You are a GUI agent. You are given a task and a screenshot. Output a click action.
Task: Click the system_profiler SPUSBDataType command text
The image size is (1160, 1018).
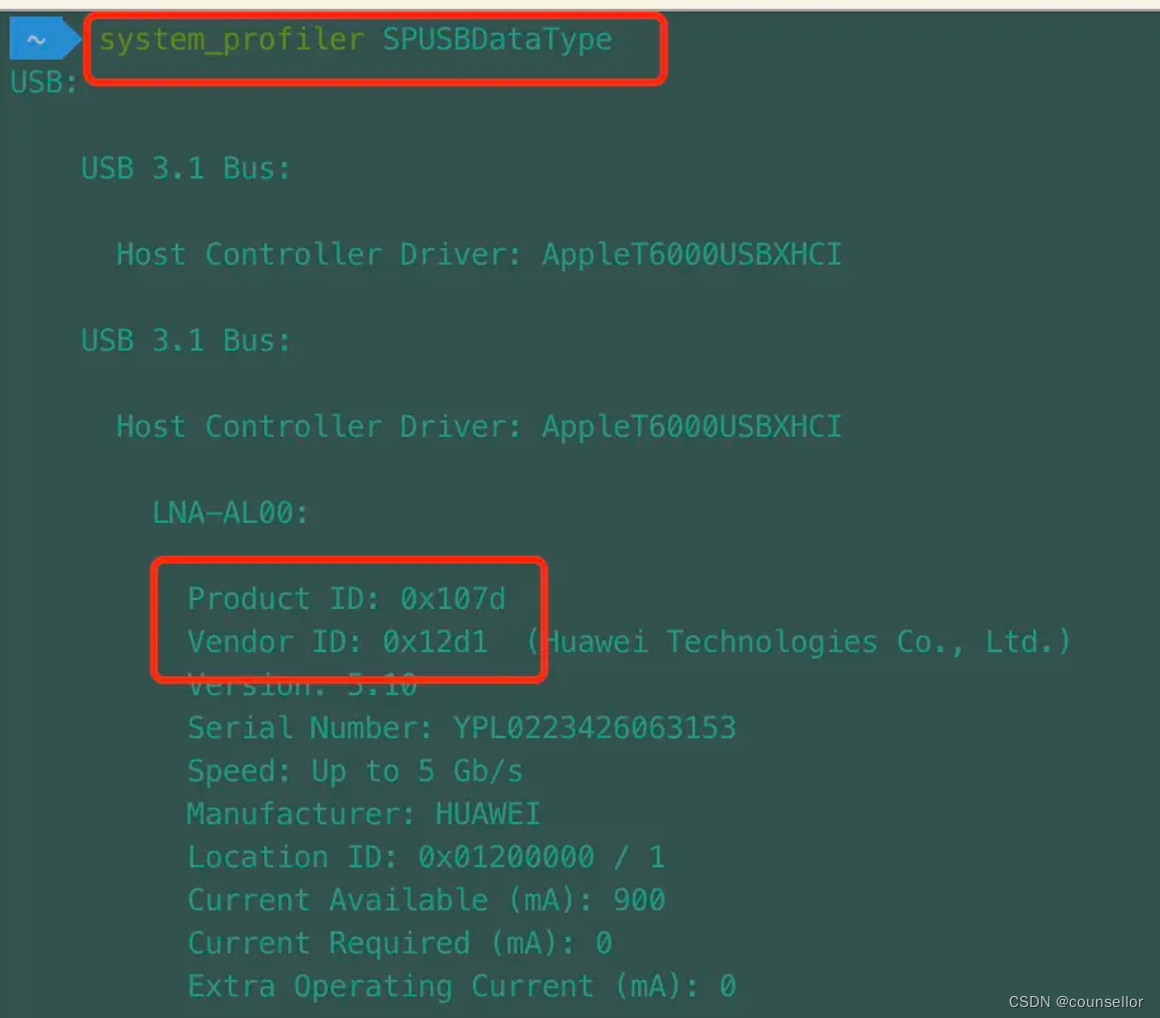pos(356,40)
